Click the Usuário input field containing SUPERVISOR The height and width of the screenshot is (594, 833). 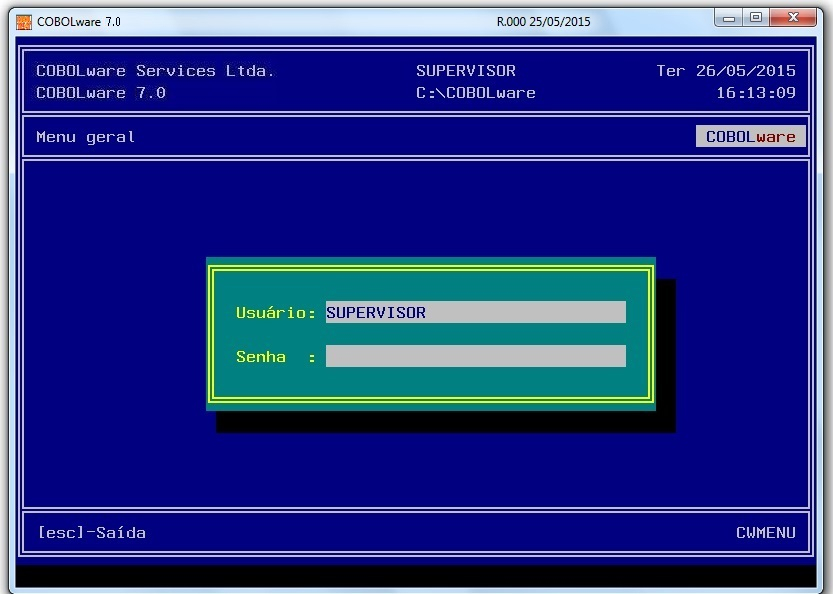click(x=475, y=312)
